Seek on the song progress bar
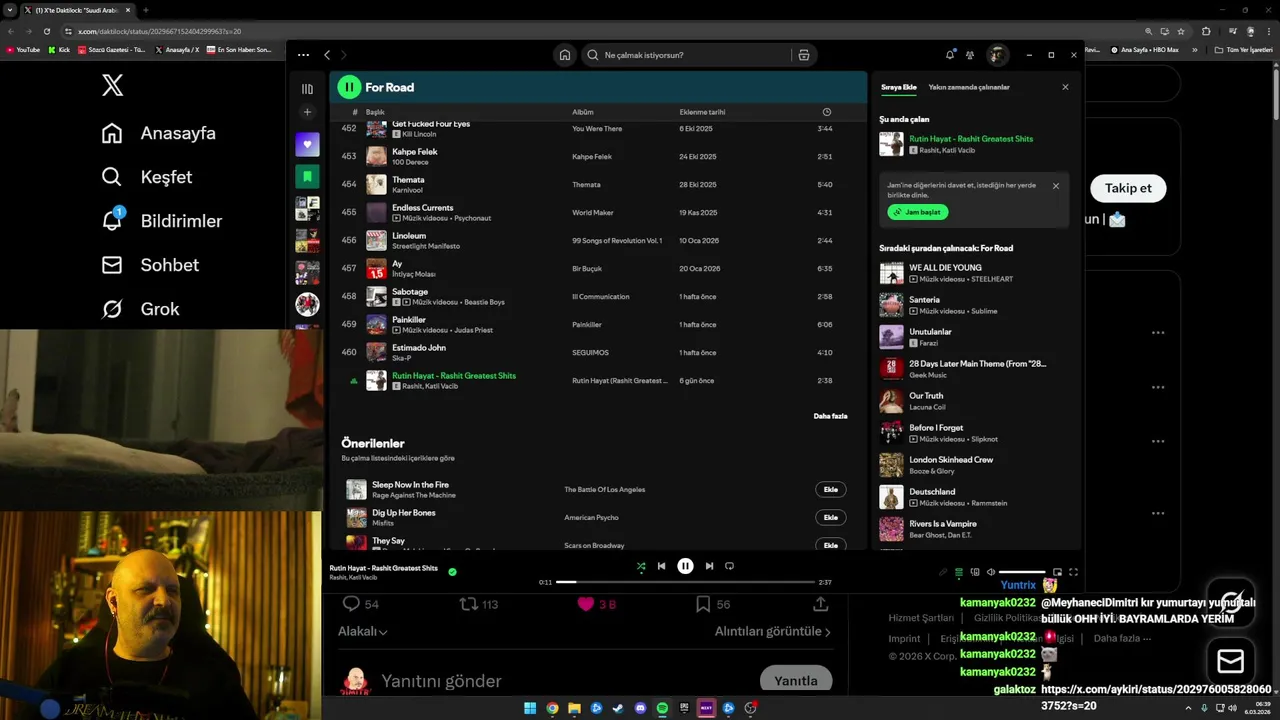 click(x=685, y=582)
